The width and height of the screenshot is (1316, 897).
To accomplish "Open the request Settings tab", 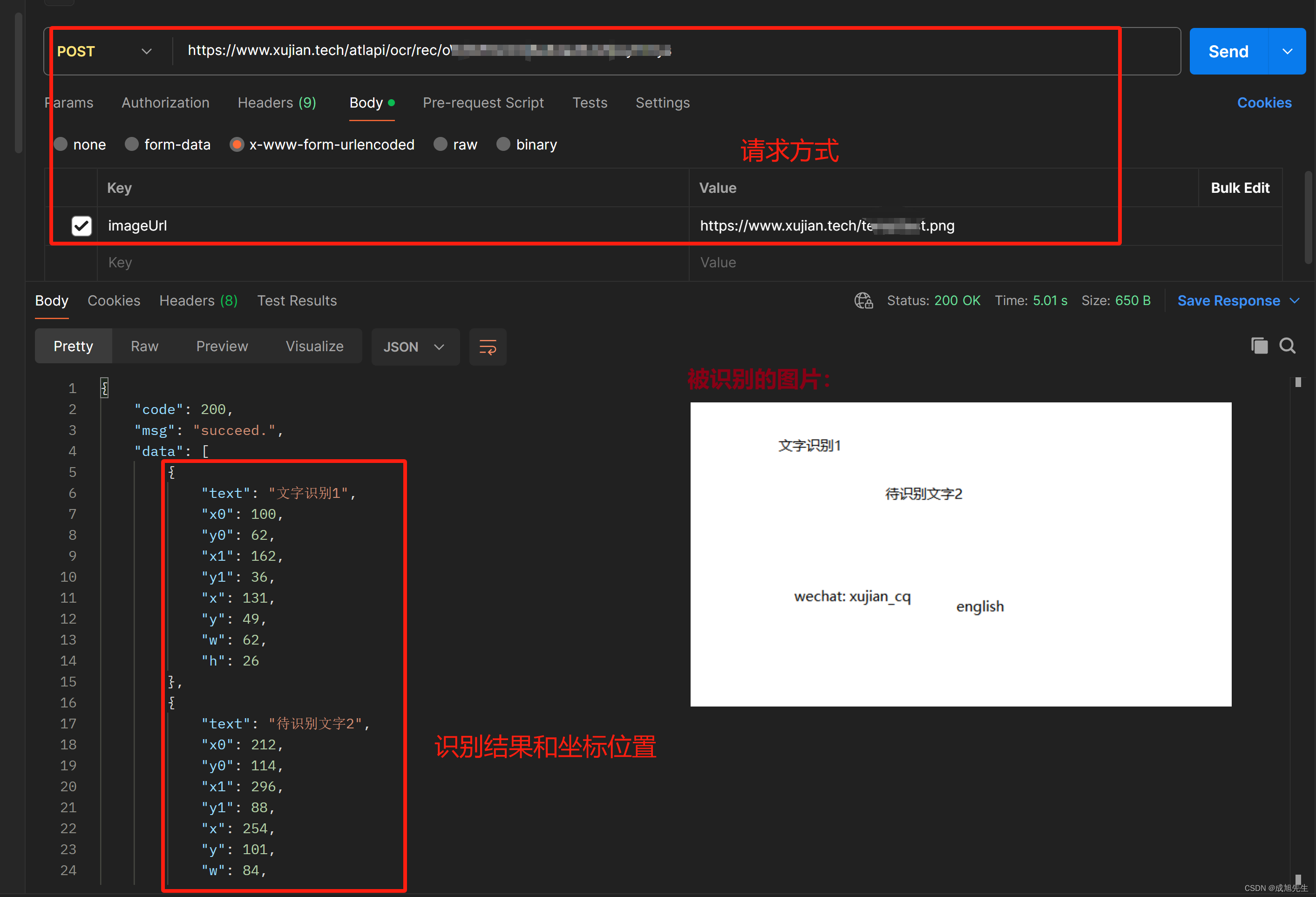I will (x=663, y=102).
